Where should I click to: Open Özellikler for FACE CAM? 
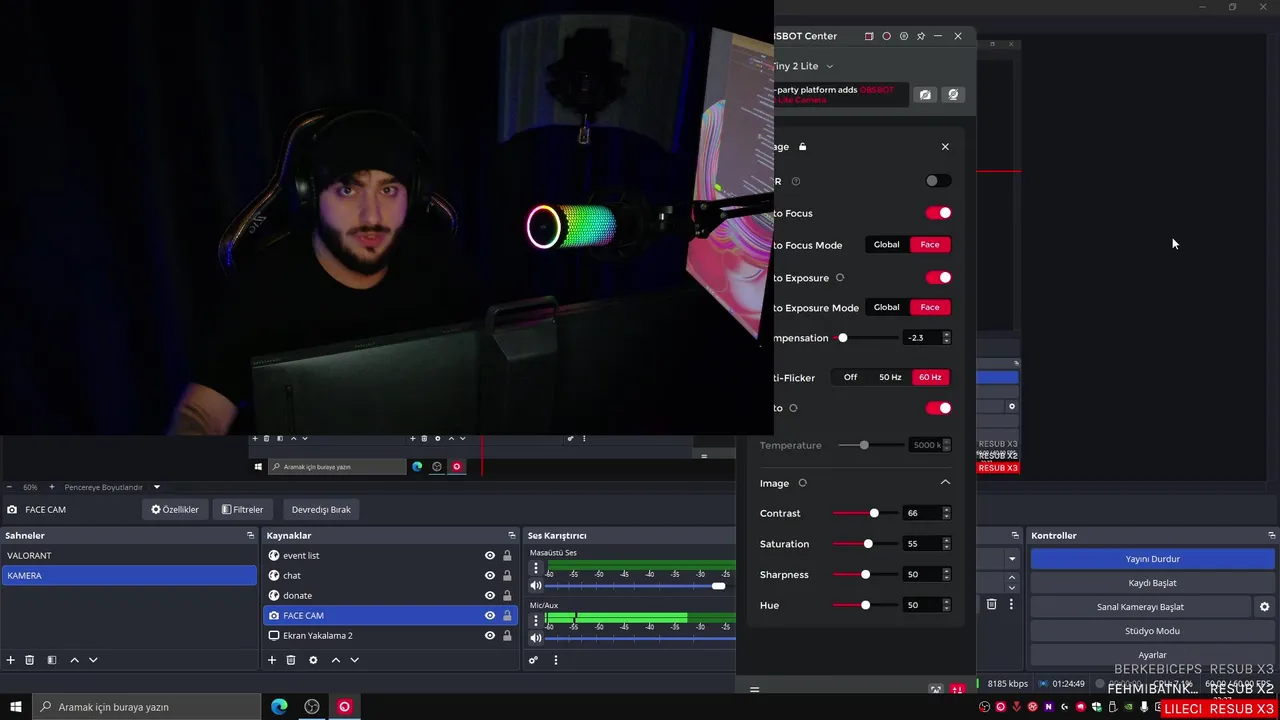click(x=175, y=510)
